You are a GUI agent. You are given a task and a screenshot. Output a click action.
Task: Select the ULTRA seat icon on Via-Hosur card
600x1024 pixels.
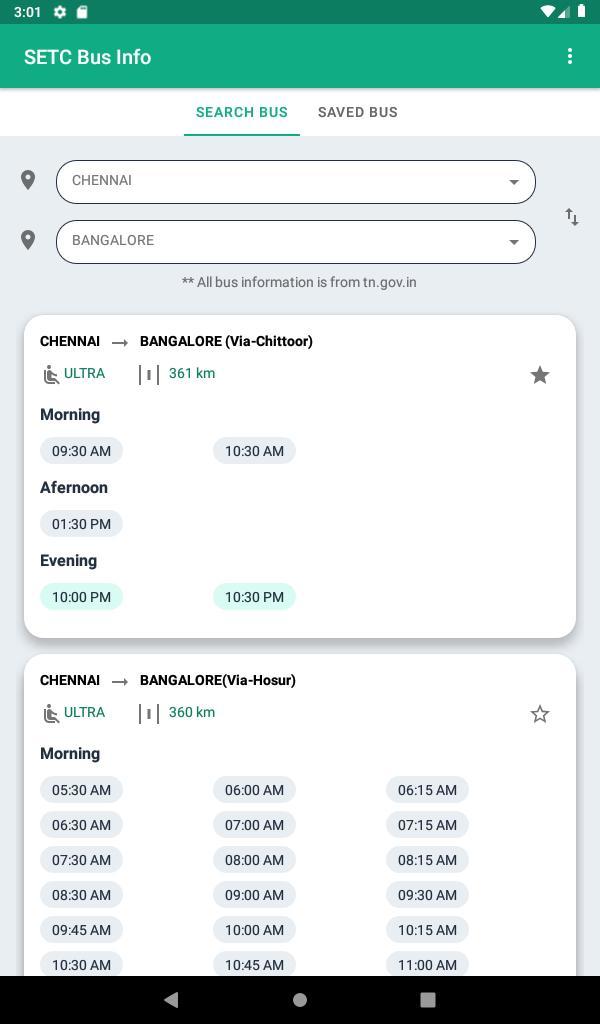49,712
